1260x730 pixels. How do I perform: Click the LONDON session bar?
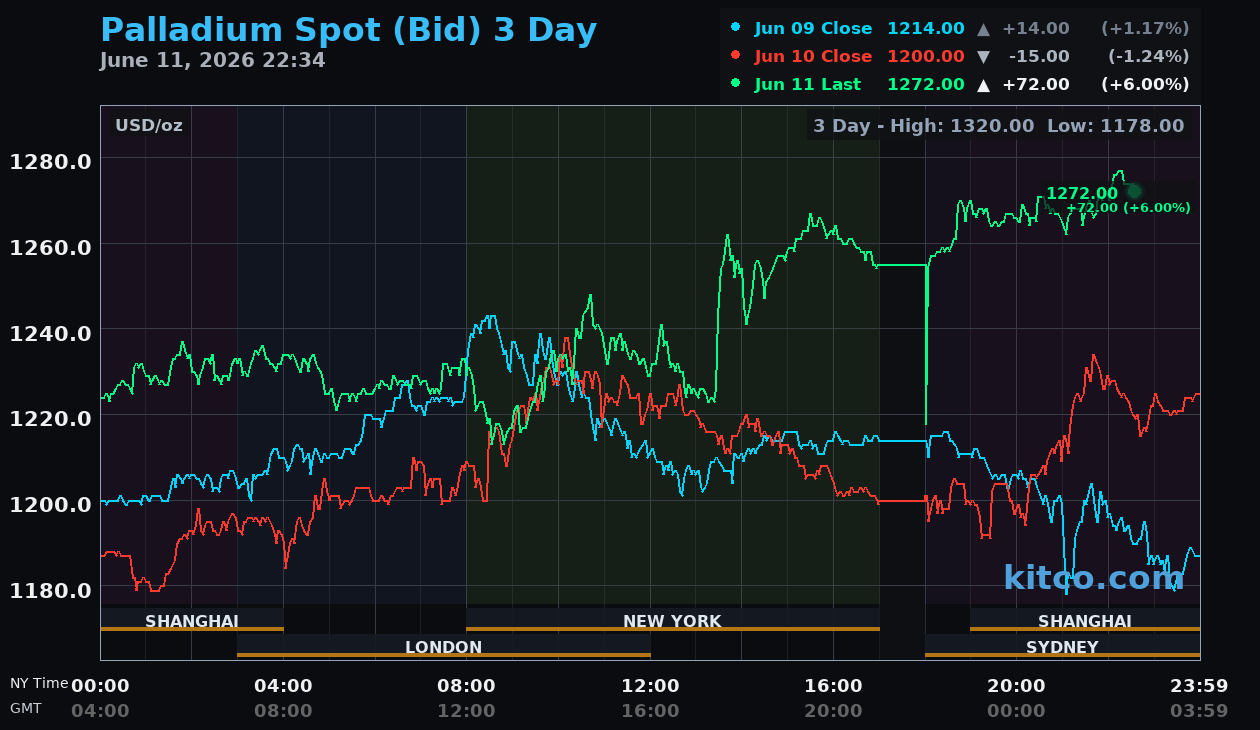pyautogui.click(x=444, y=647)
